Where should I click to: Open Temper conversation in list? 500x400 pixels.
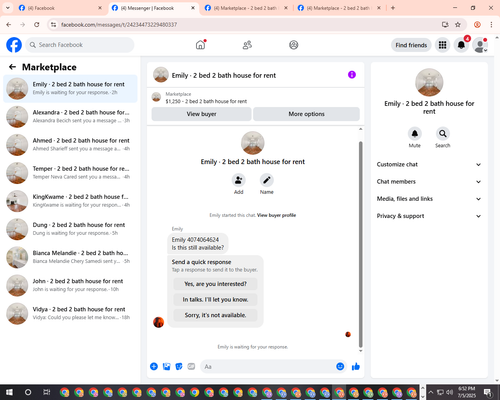70,173
